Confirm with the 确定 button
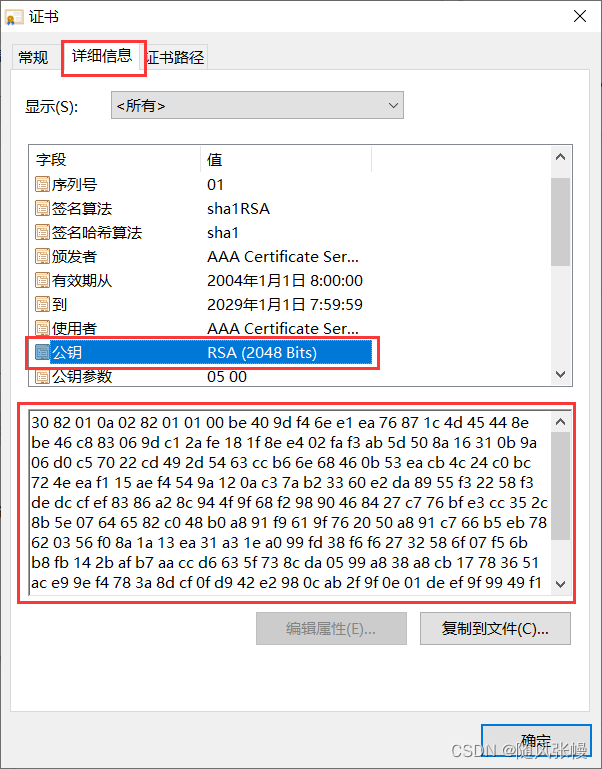The width and height of the screenshot is (602, 769). pos(536,742)
